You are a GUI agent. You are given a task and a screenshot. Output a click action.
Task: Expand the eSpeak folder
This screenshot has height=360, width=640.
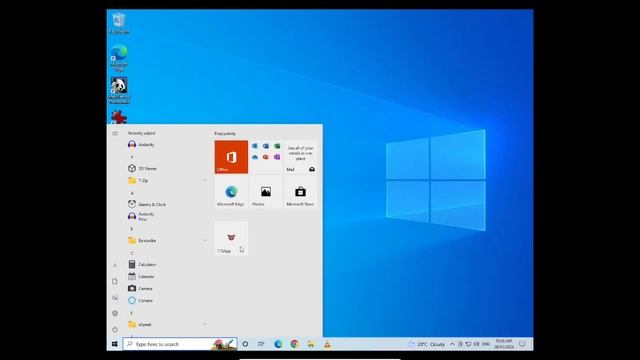(167, 324)
